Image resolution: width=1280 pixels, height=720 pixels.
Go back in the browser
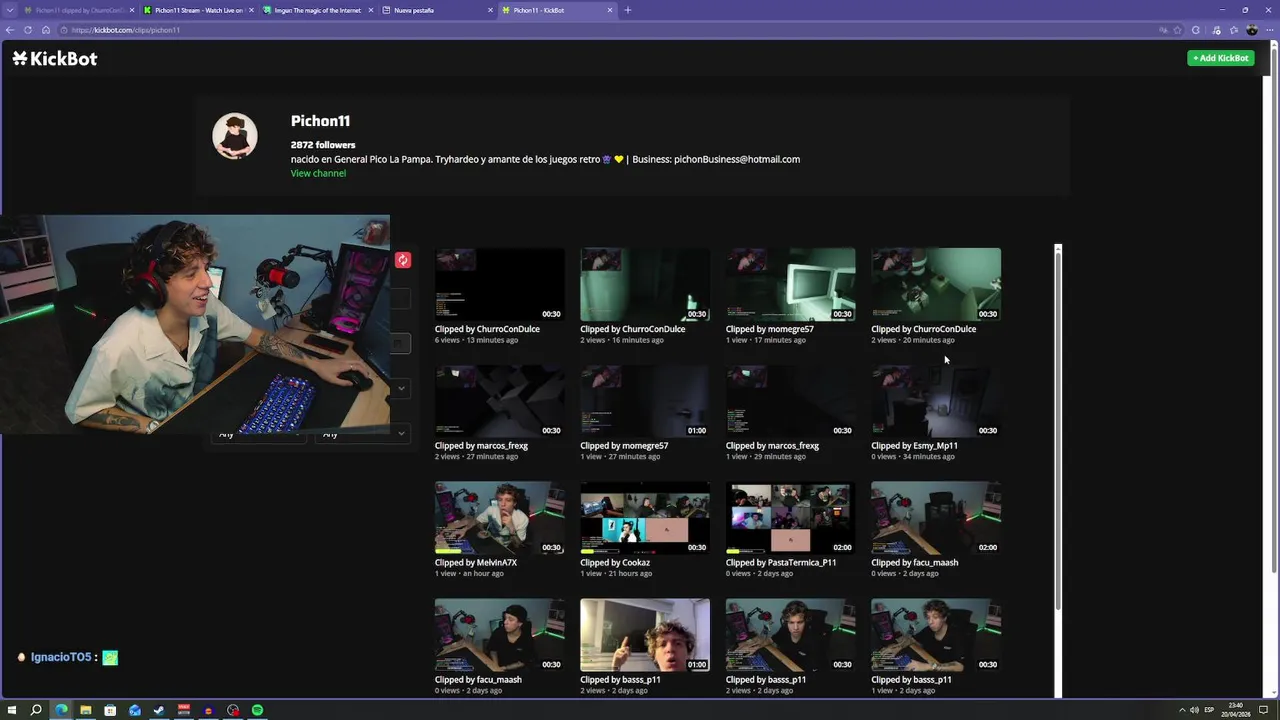coord(10,30)
